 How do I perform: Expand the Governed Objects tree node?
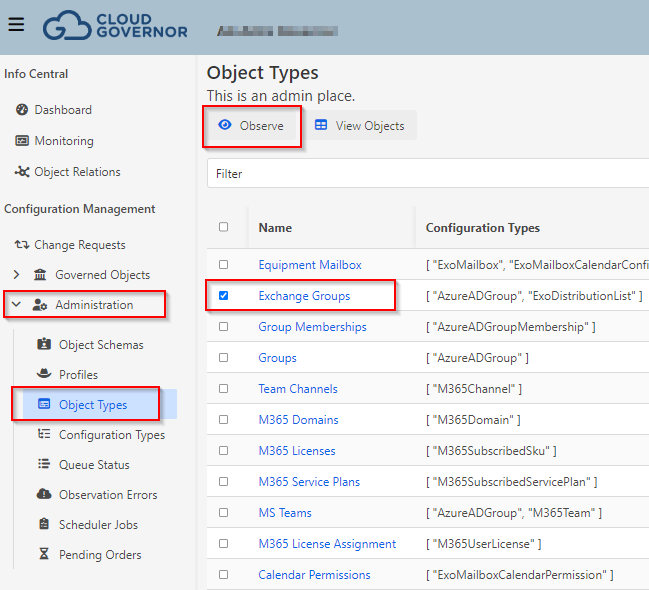tap(16, 275)
